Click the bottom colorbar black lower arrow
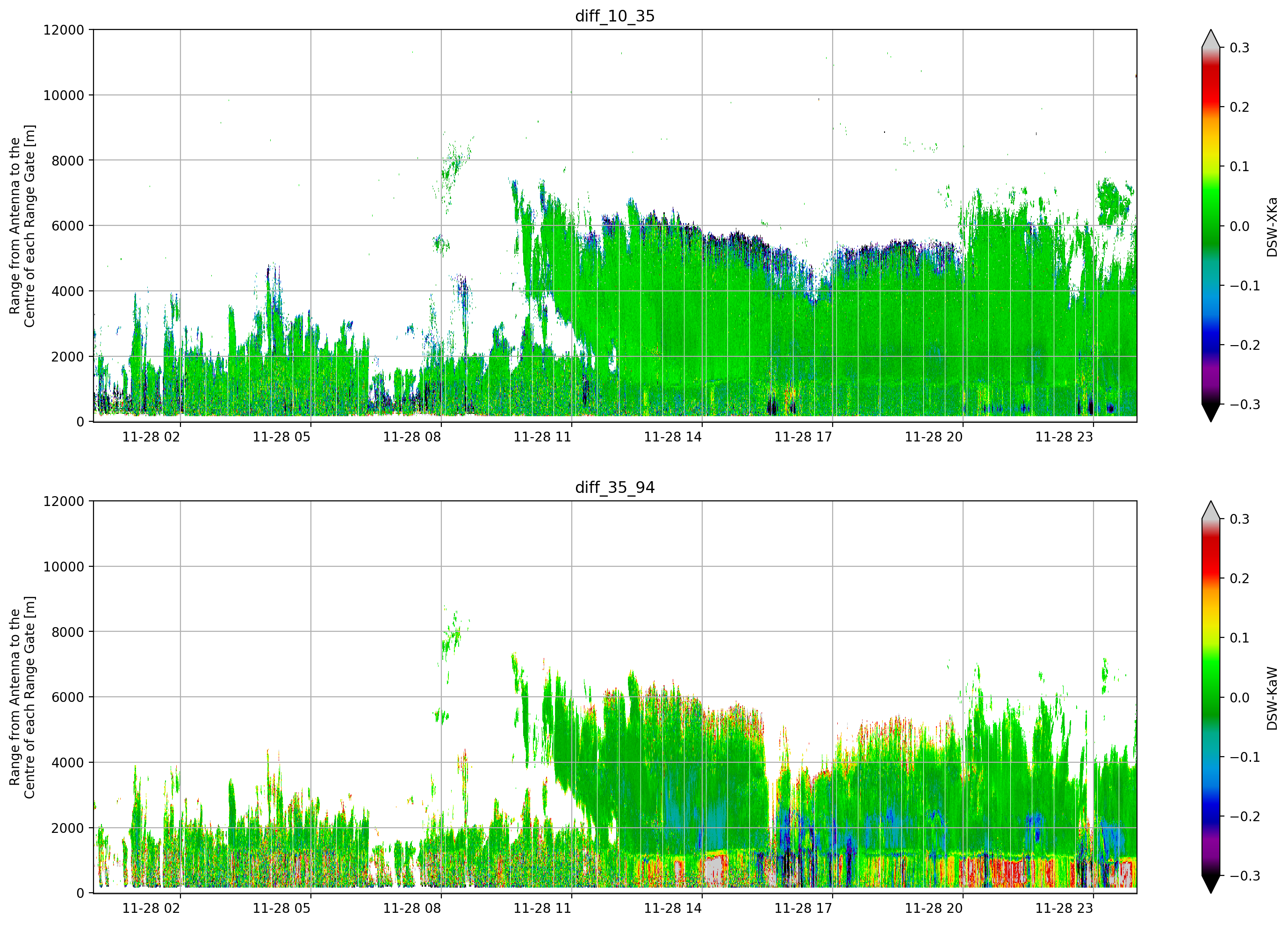The image size is (1288, 925). tap(1211, 885)
